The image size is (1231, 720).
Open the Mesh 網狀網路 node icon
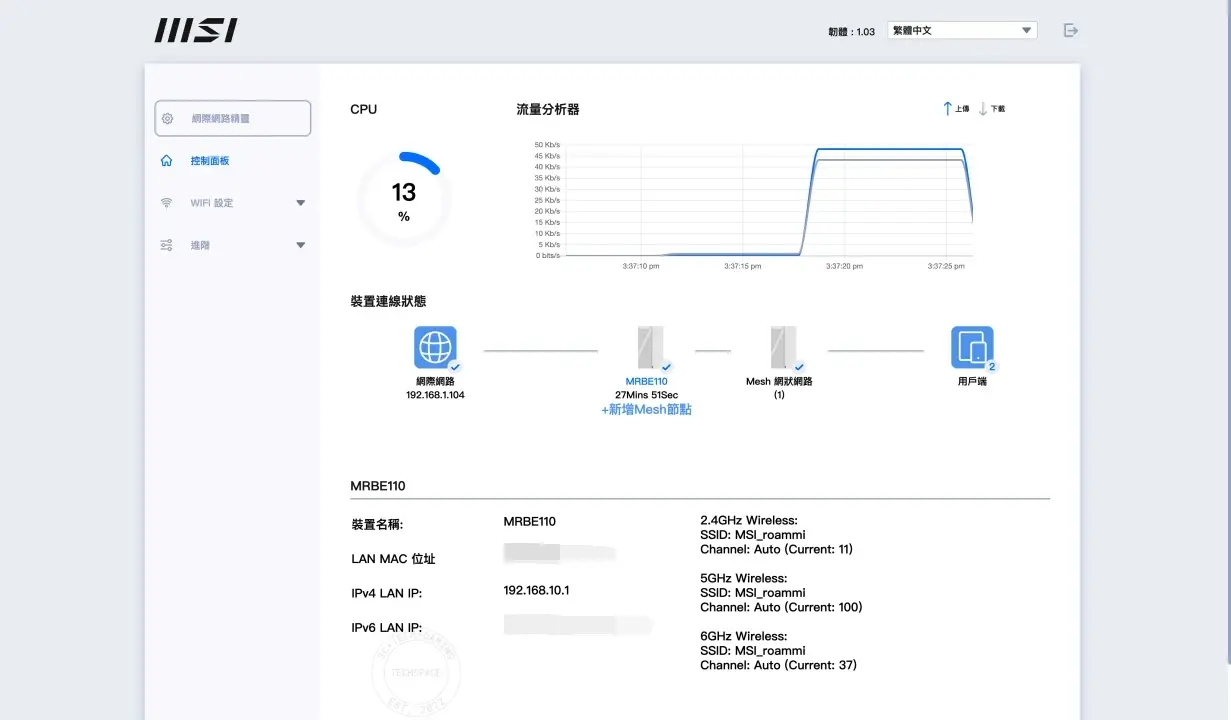(782, 348)
